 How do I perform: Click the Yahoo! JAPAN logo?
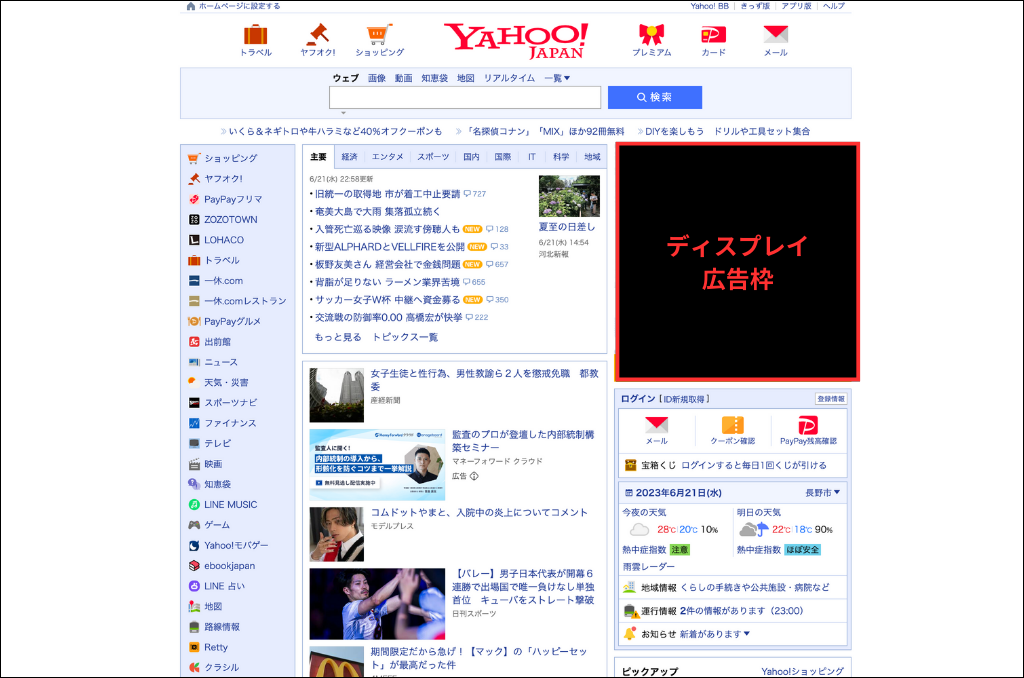click(516, 40)
